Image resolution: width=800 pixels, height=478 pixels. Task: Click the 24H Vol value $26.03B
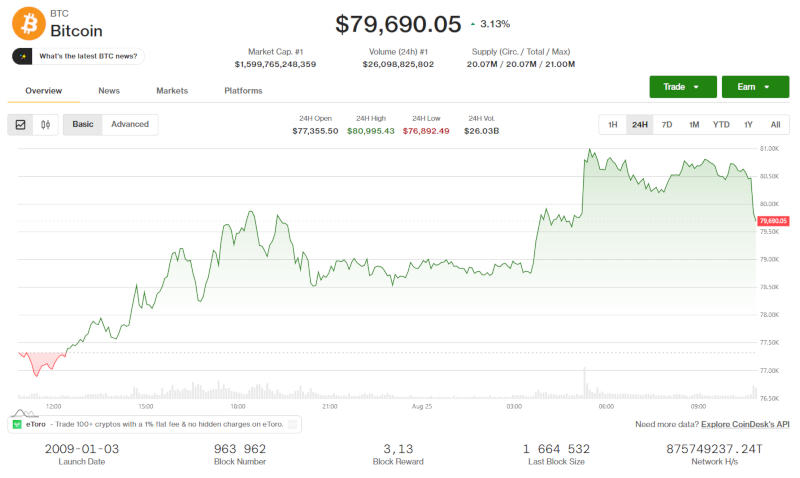(x=482, y=131)
